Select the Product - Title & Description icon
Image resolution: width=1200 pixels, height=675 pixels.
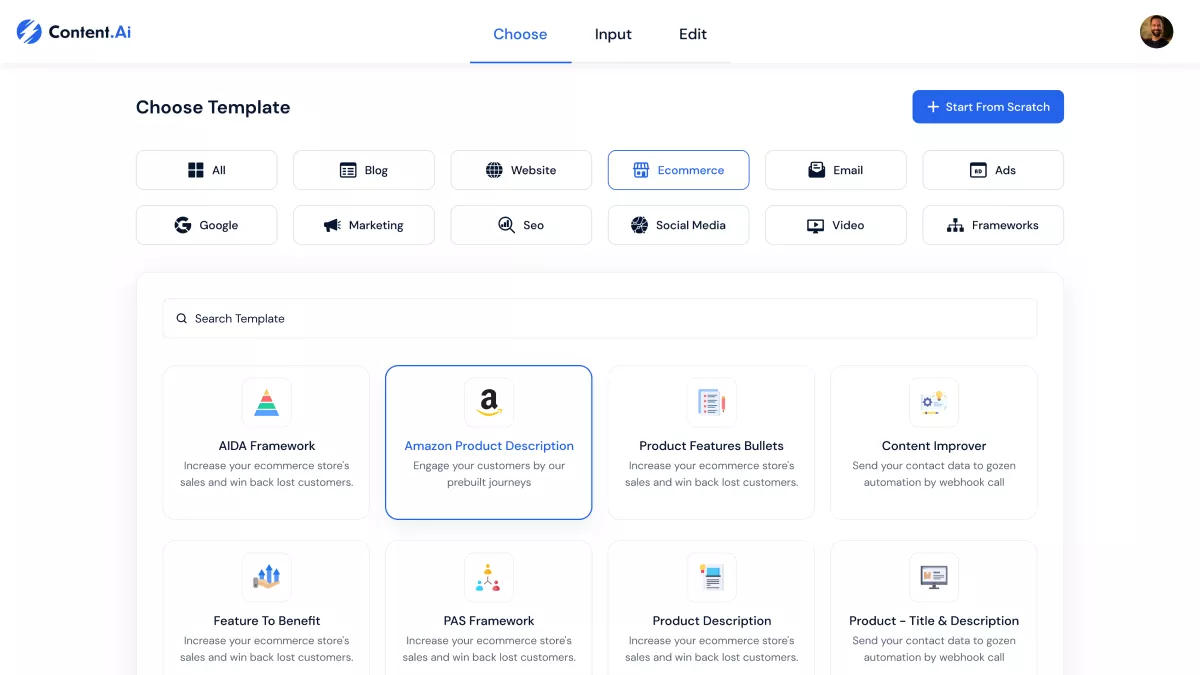[934, 577]
